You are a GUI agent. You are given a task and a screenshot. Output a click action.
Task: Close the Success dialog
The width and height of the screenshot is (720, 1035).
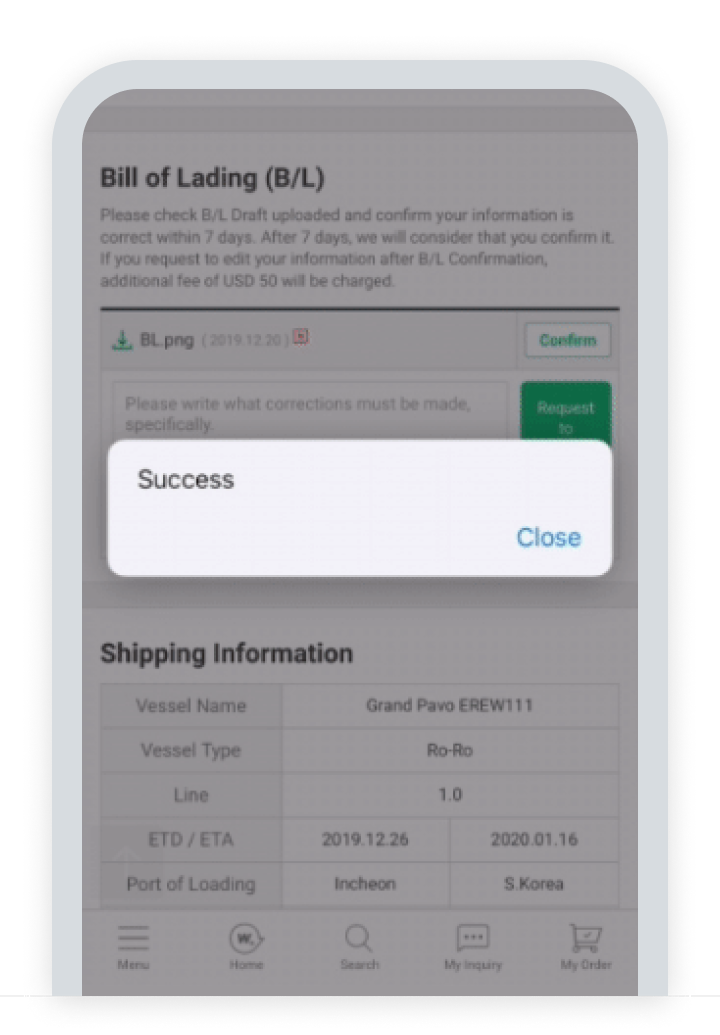click(x=548, y=538)
